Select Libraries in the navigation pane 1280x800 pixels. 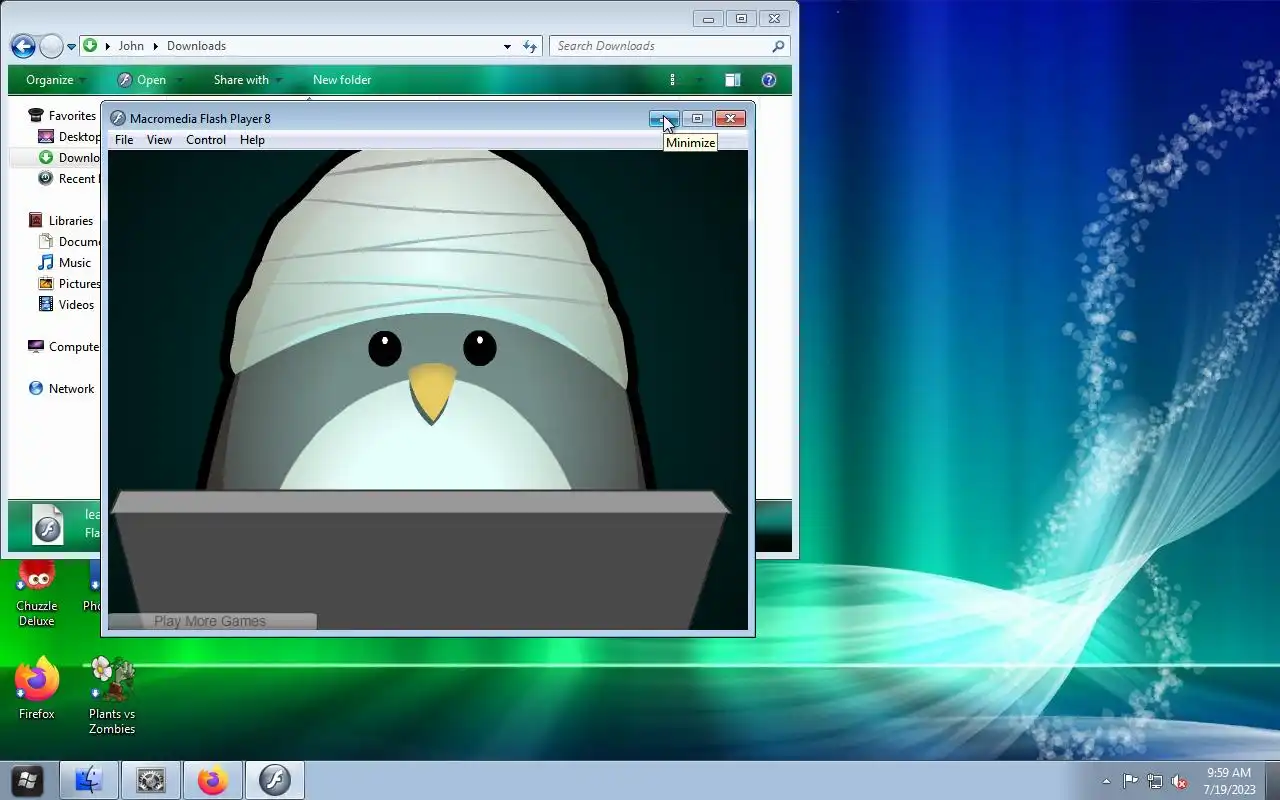61,221
